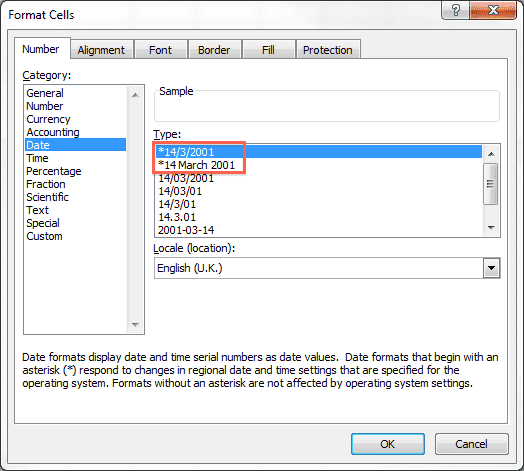Choose the Accounting category

click(76, 132)
